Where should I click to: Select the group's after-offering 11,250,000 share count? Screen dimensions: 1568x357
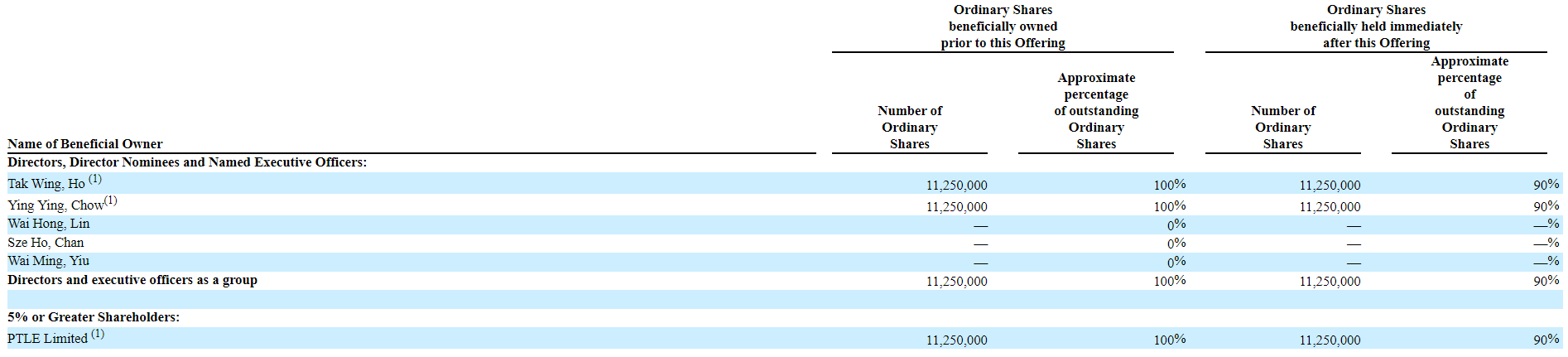click(1330, 282)
